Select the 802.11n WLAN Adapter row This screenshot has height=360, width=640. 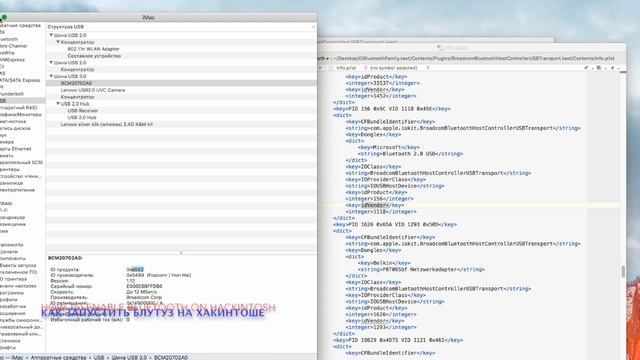point(181,49)
